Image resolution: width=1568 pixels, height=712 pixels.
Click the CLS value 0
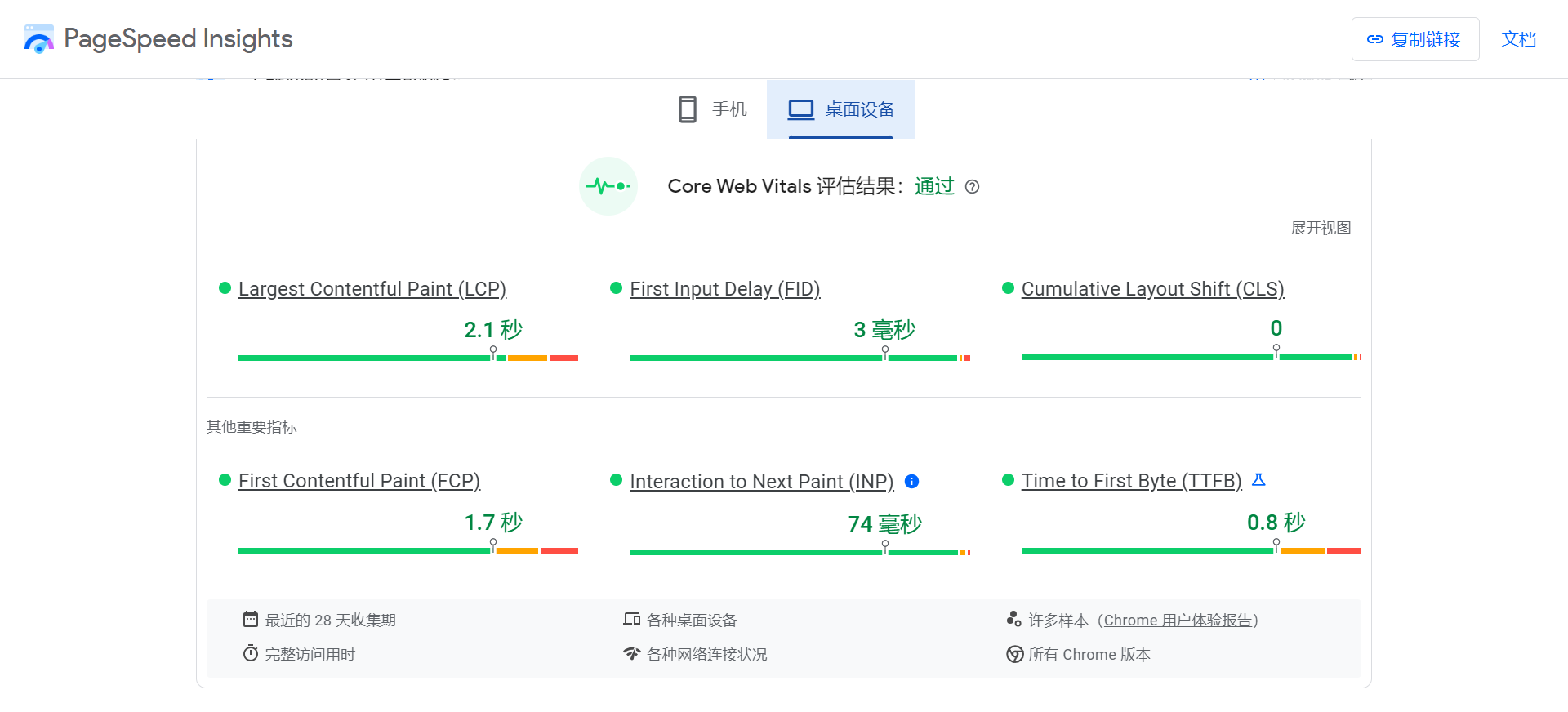click(1276, 328)
